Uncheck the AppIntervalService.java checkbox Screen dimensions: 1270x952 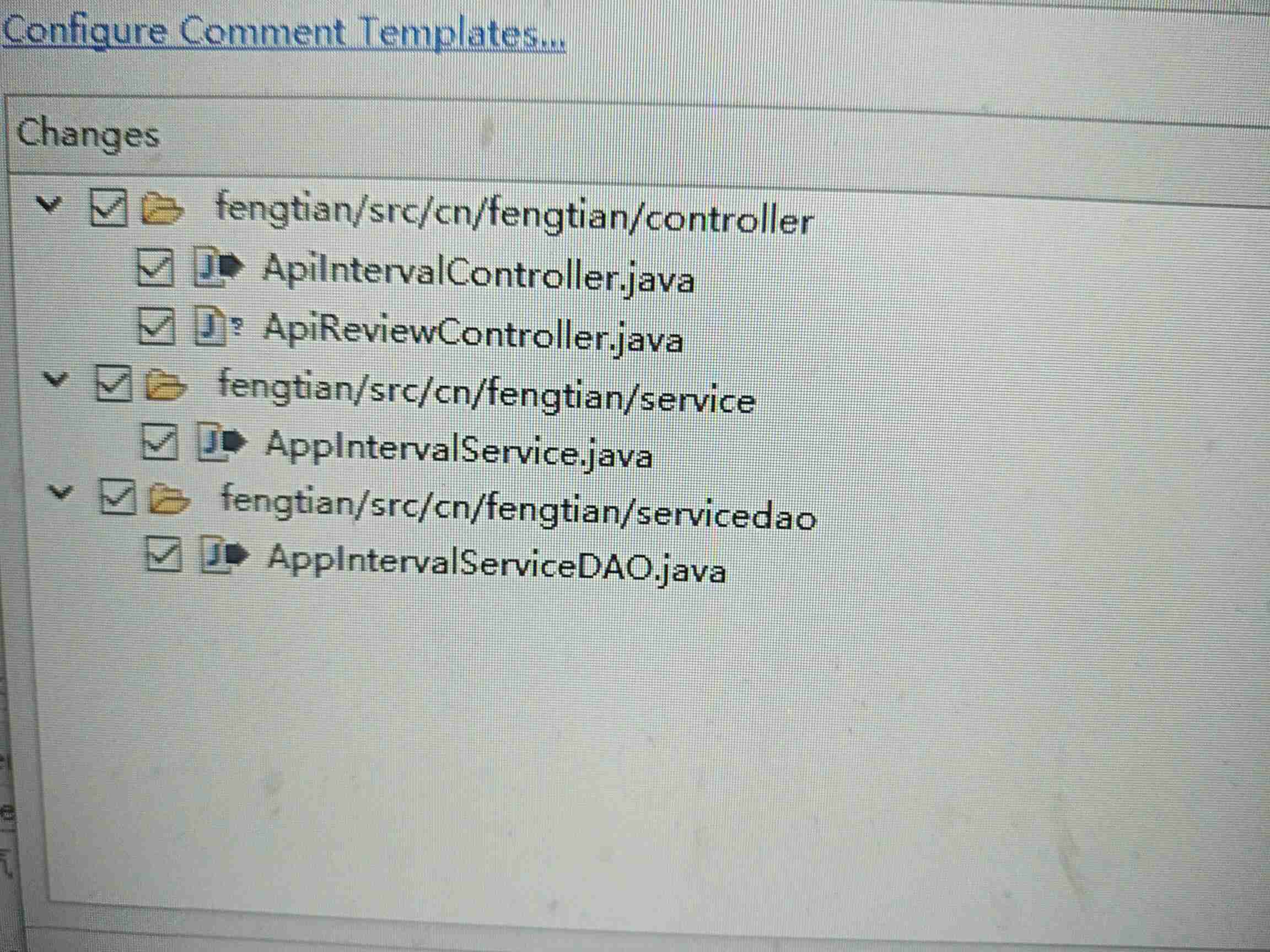click(159, 442)
